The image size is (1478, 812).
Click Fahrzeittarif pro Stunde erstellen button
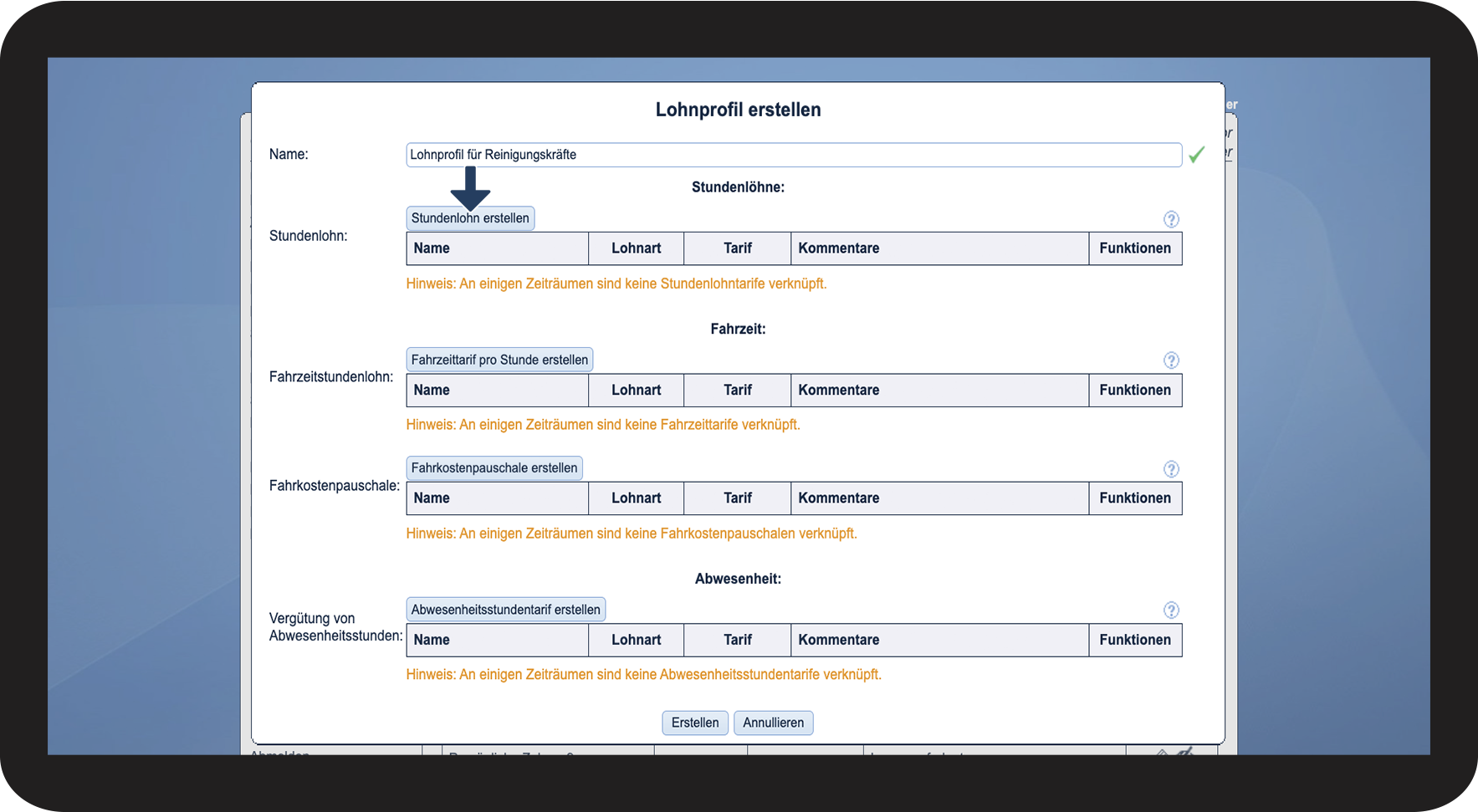tap(499, 360)
